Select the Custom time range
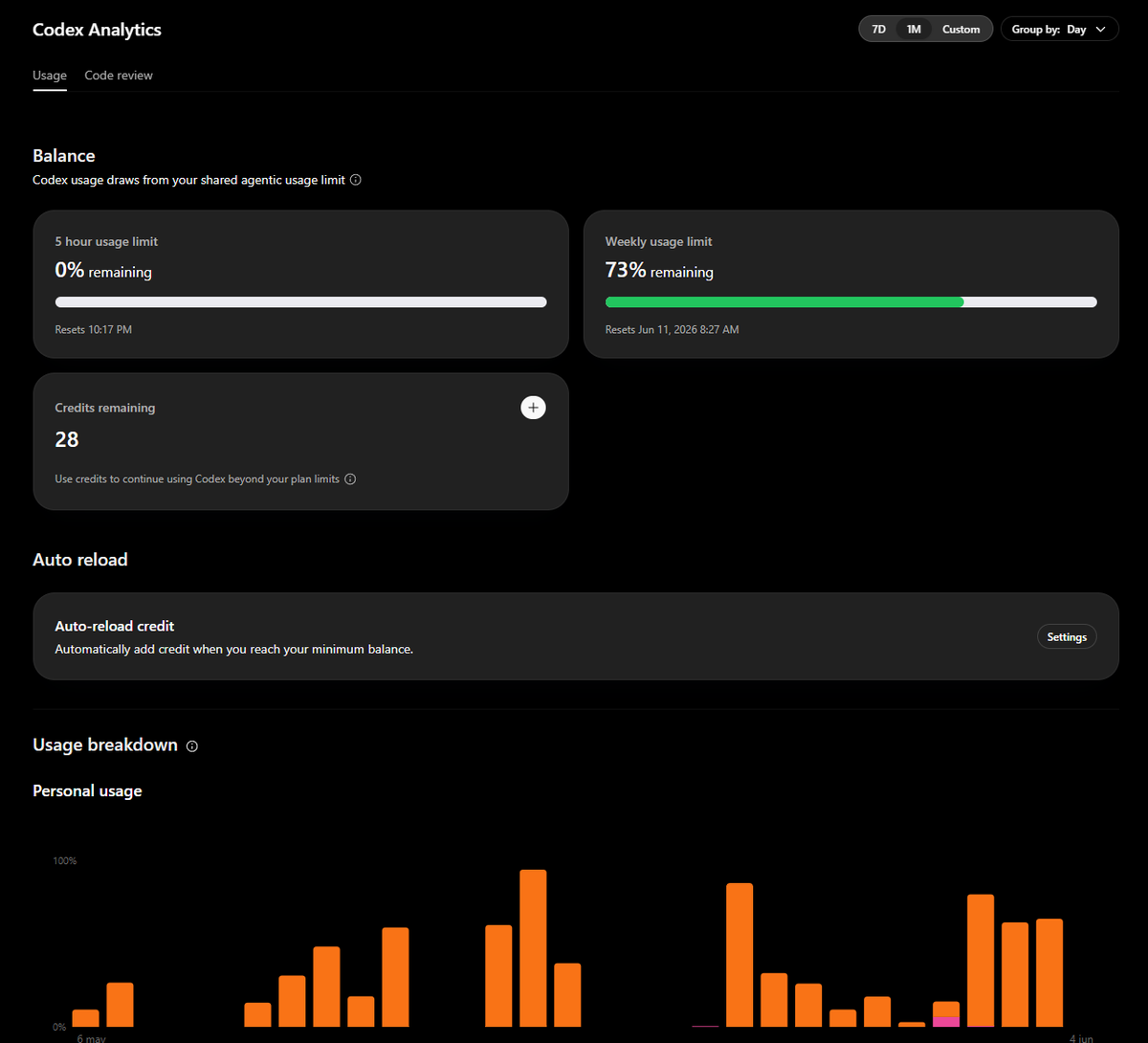Image resolution: width=1148 pixels, height=1043 pixels. [960, 30]
